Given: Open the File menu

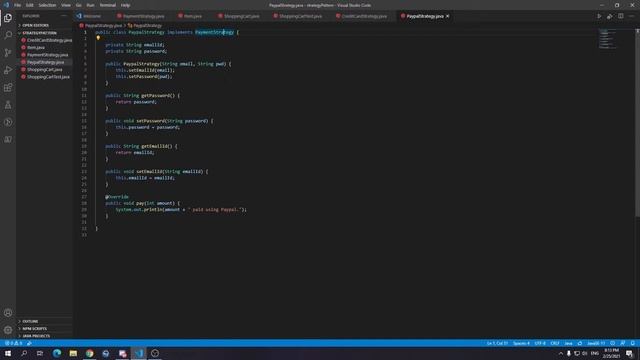Looking at the screenshot, I should tap(17, 5).
